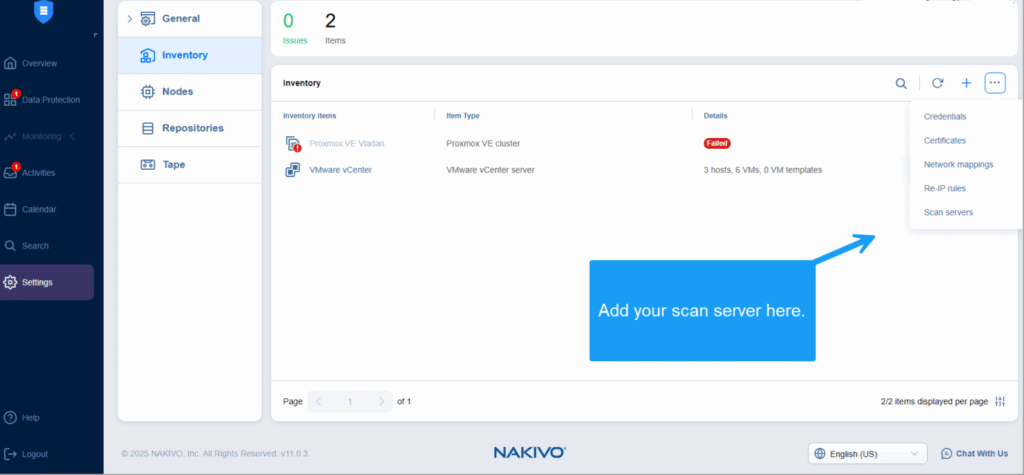
Task: Click the VMware vCenter inventory item
Action: tap(340, 170)
